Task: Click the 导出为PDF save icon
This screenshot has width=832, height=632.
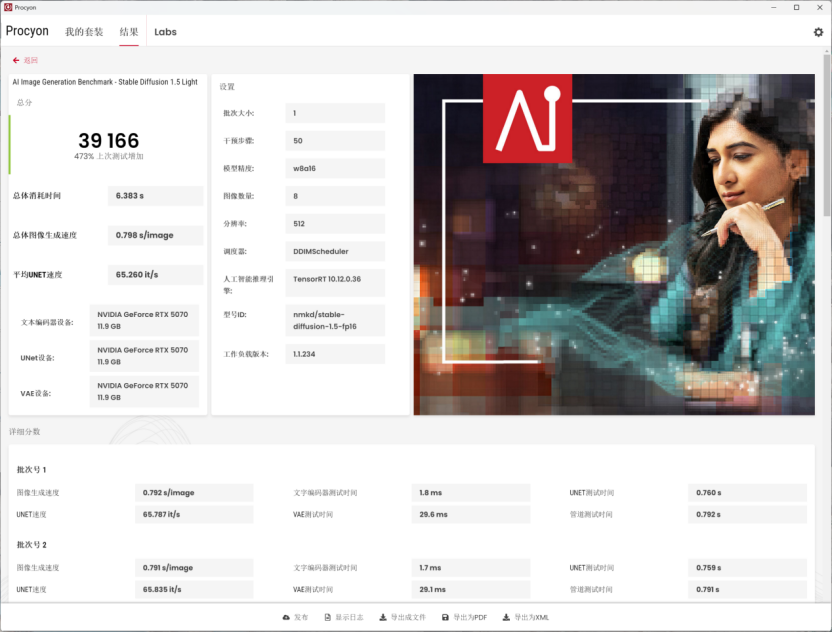Action: [445, 618]
